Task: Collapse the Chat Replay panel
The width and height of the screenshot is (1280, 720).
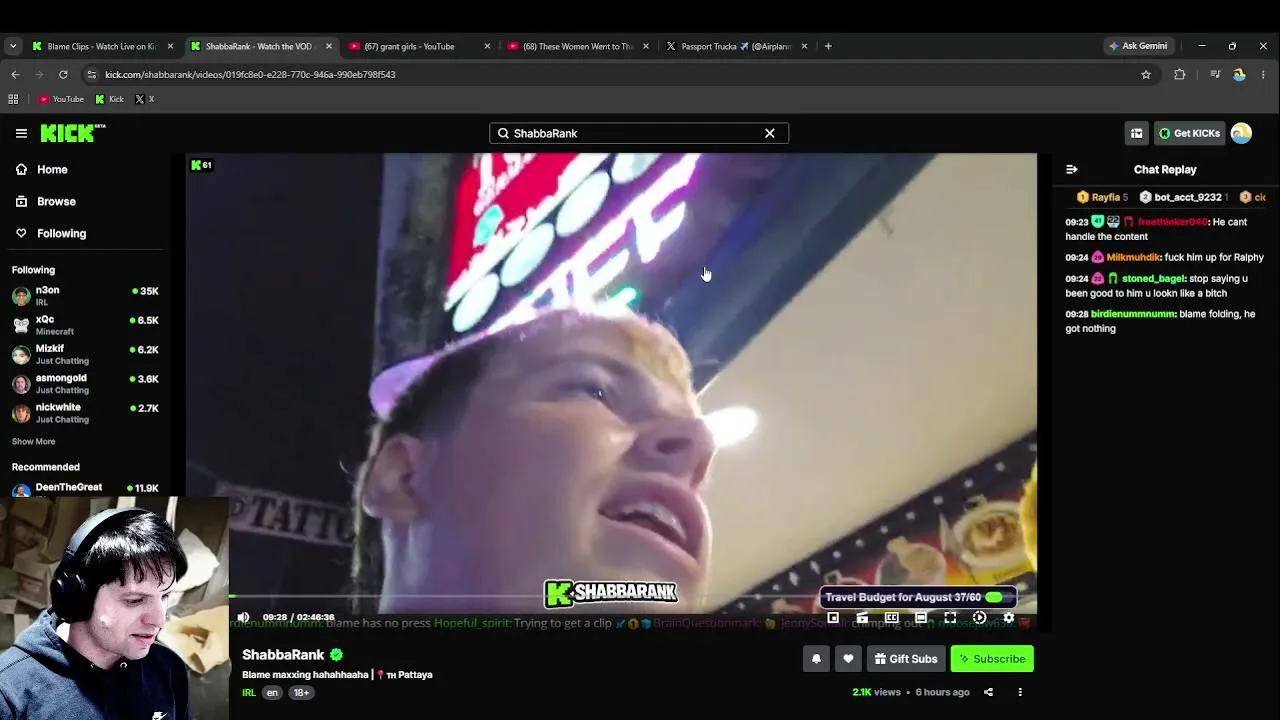Action: (x=1071, y=170)
